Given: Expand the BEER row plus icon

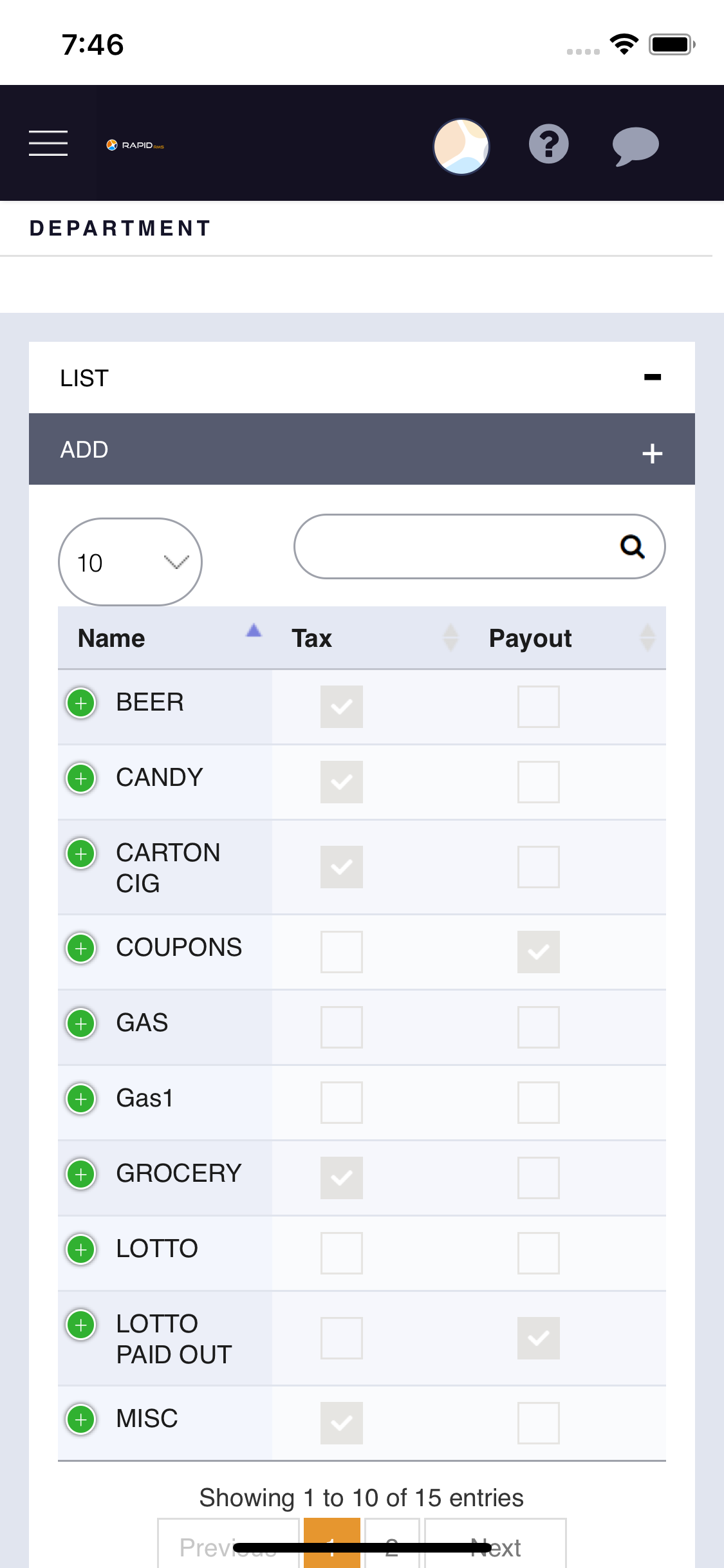Looking at the screenshot, I should 81,703.
